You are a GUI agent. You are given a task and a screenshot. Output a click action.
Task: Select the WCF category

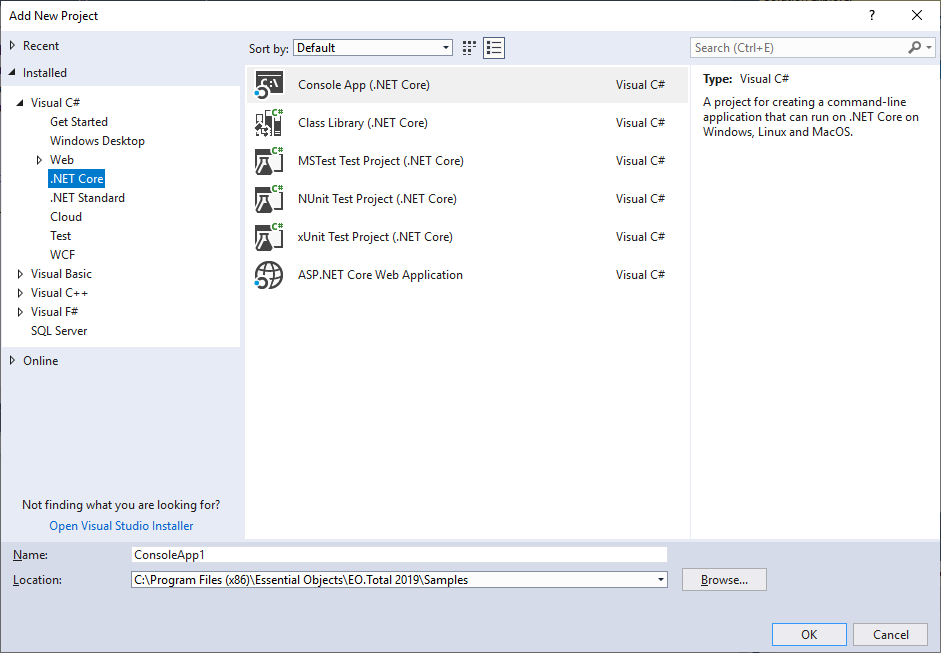coord(62,255)
